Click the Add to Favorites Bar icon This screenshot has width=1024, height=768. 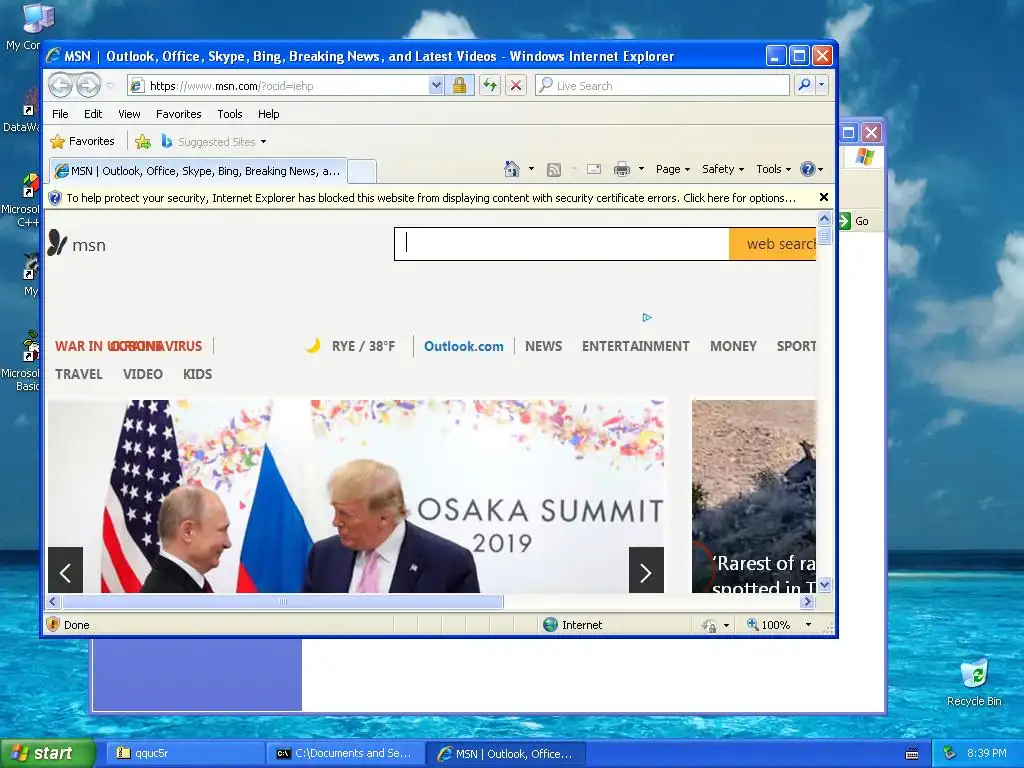click(x=143, y=141)
